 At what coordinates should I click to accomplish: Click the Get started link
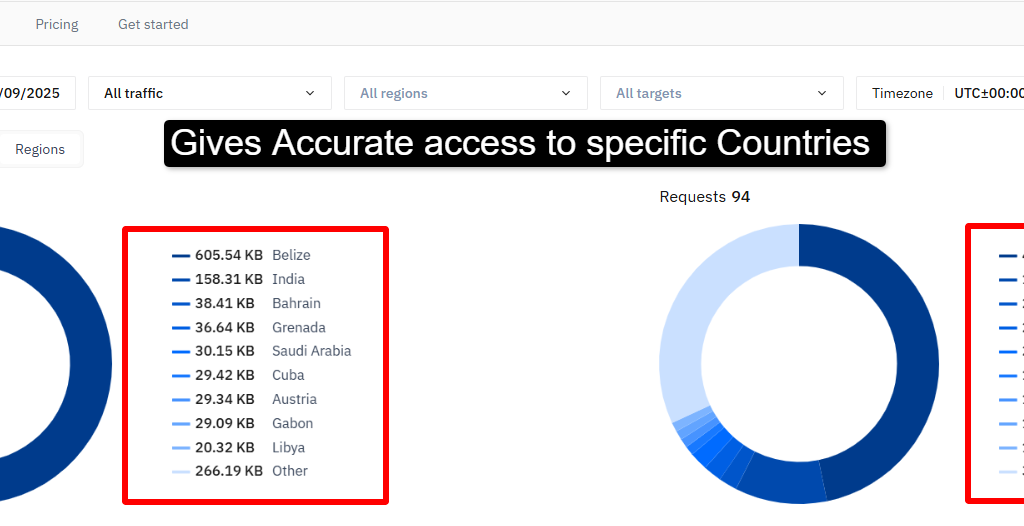(153, 24)
